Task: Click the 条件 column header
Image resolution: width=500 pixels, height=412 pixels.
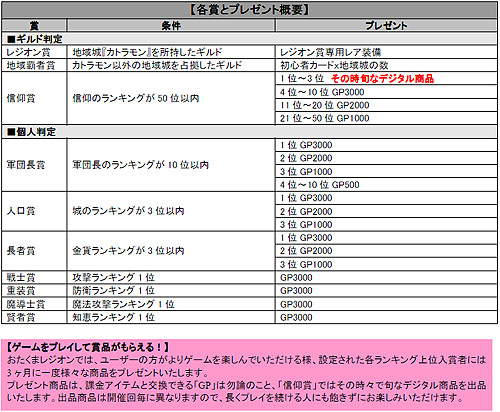Action: 171,26
